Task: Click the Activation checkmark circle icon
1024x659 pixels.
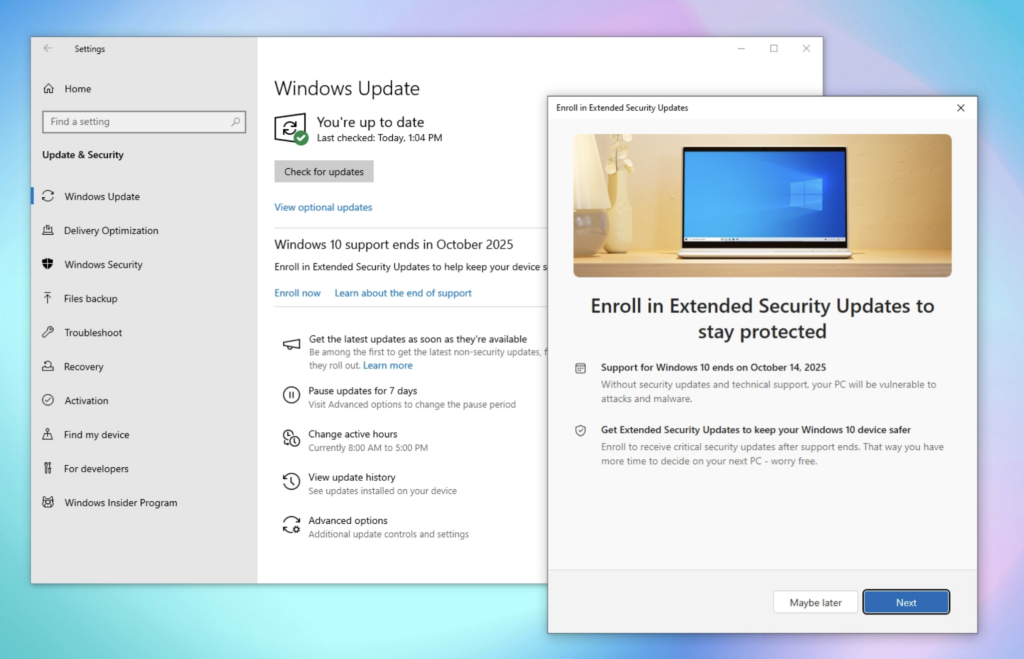Action: tap(48, 400)
